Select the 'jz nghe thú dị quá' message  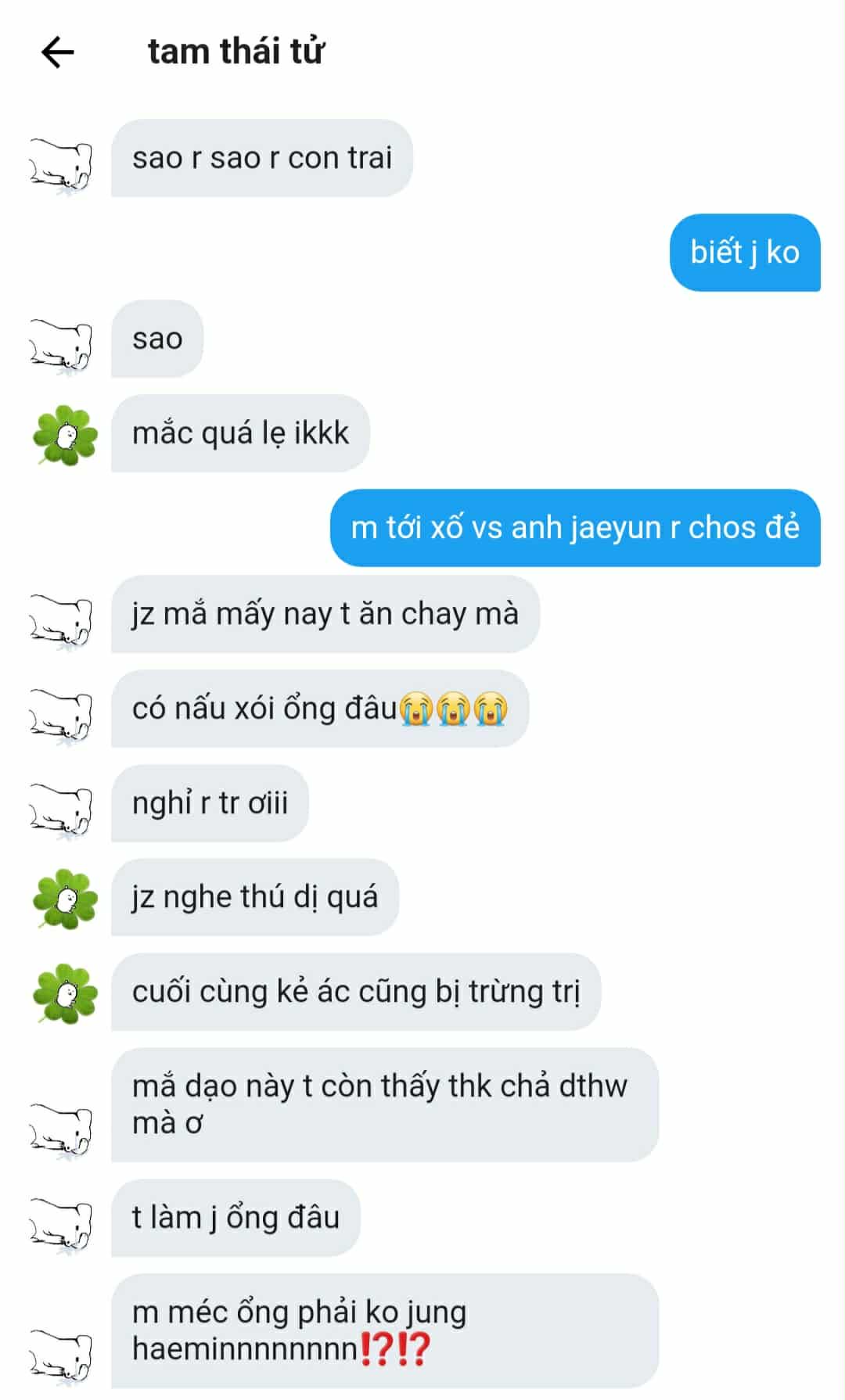(254, 897)
